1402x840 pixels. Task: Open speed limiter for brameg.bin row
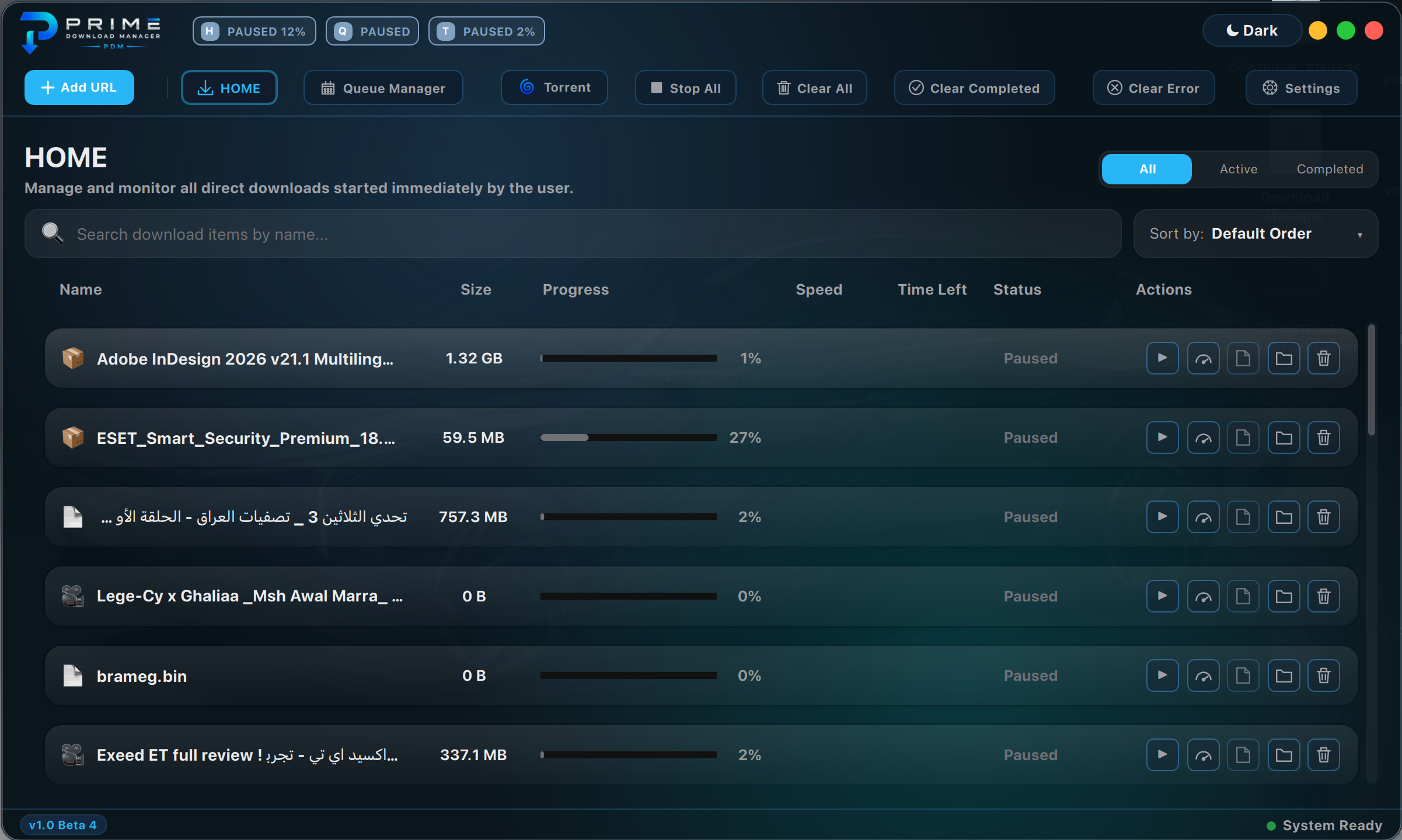click(x=1203, y=675)
